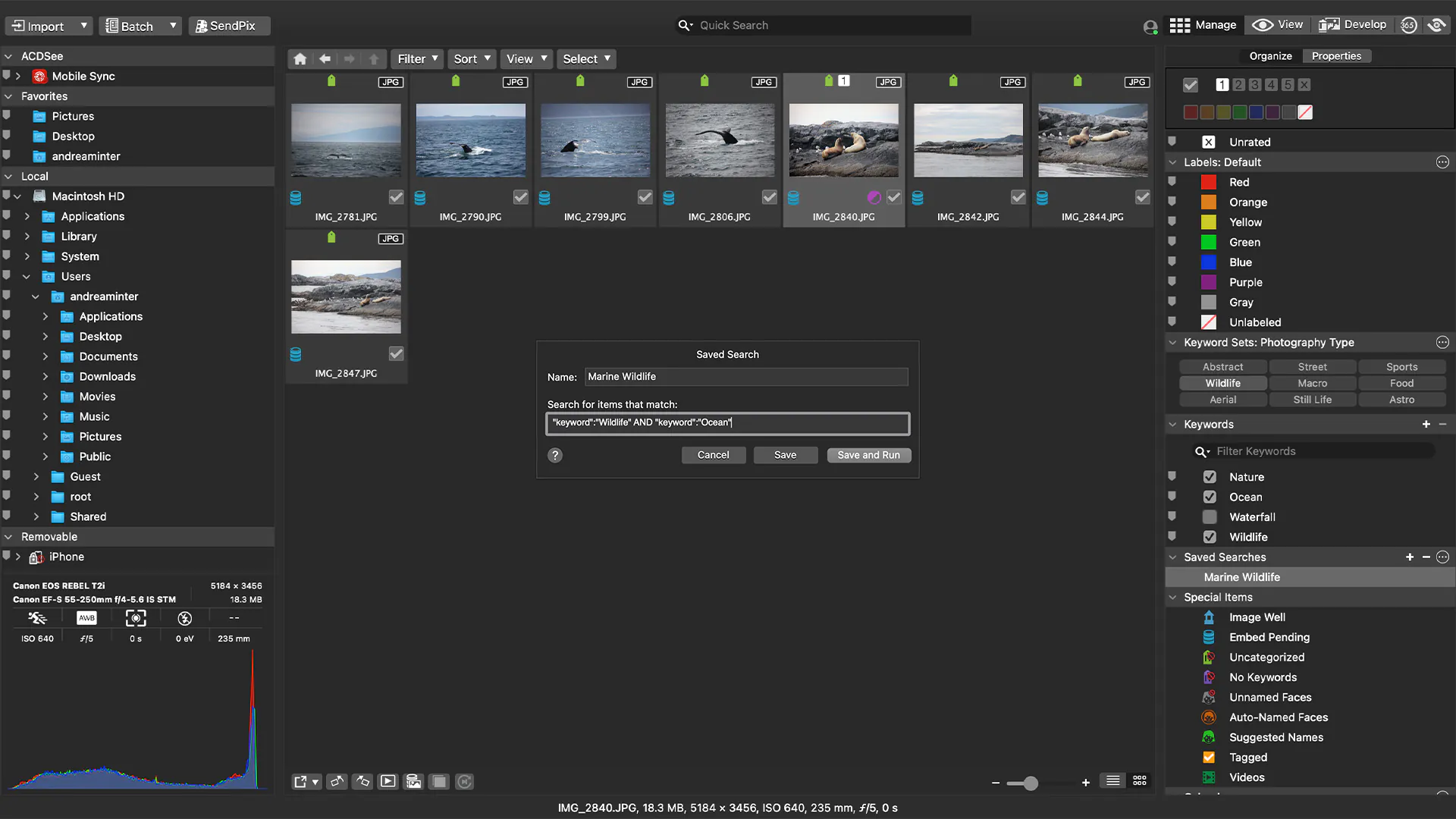Click the slideshow play button in bottom toolbar
This screenshot has height=819, width=1456.
pyautogui.click(x=388, y=781)
